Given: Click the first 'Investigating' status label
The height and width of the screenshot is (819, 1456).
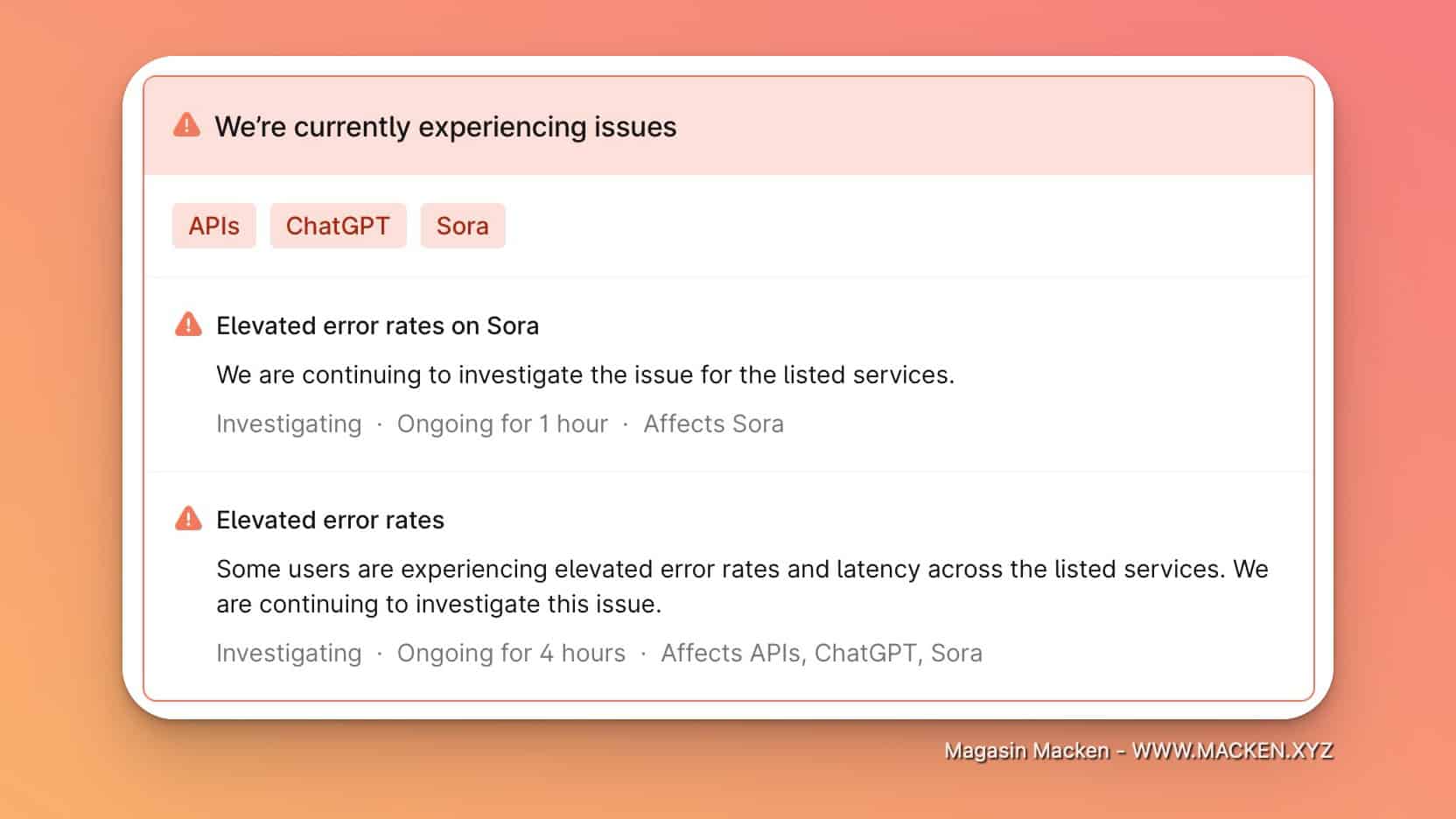Looking at the screenshot, I should [289, 423].
